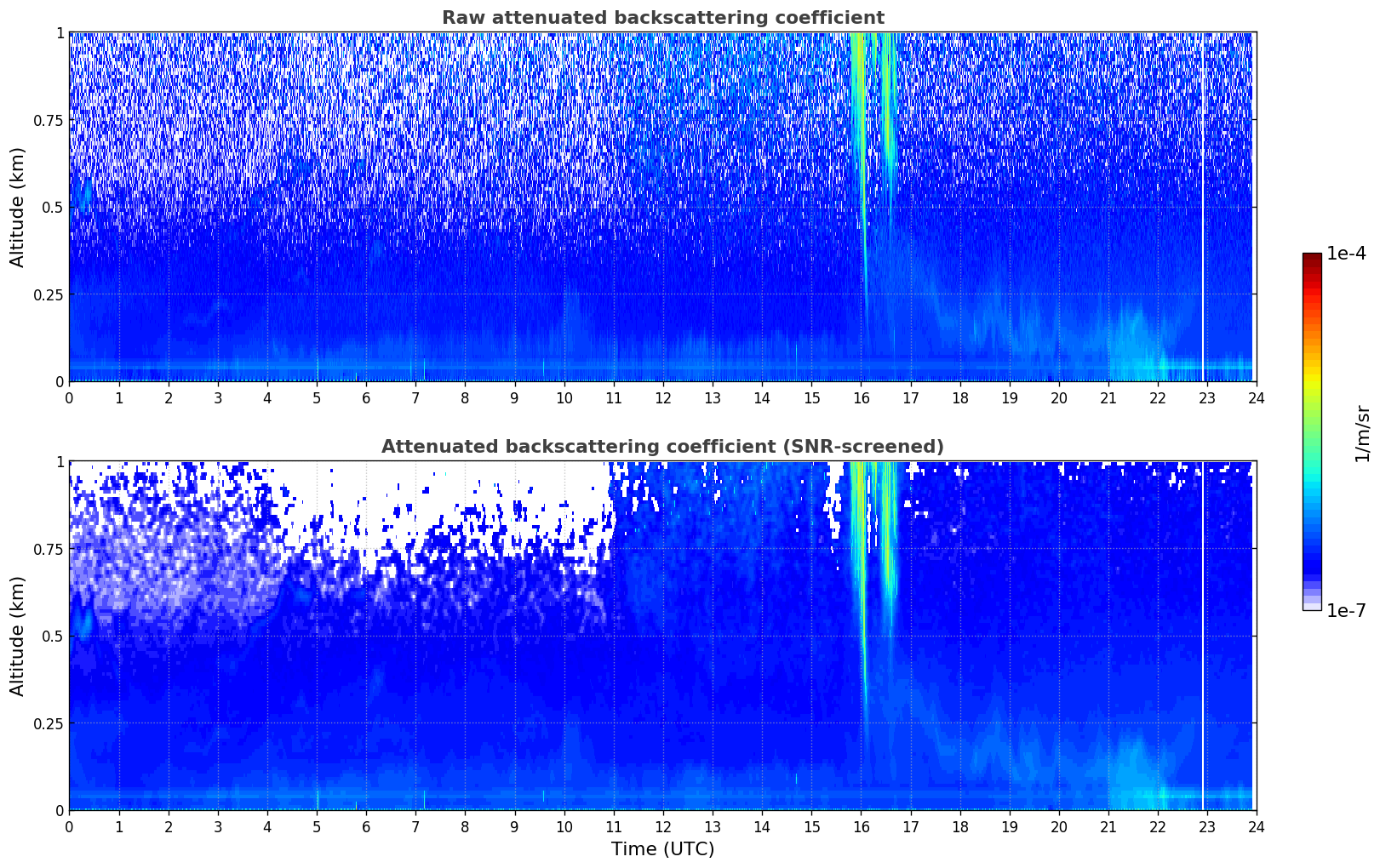
Task: Click hour '12' tick below top plot
Action: tap(662, 397)
